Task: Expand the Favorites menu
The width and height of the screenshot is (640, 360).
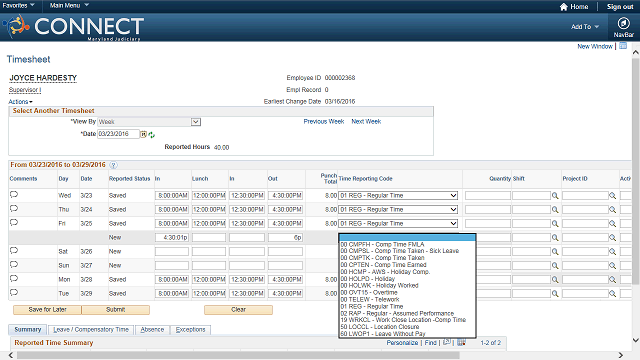Action: pos(18,5)
